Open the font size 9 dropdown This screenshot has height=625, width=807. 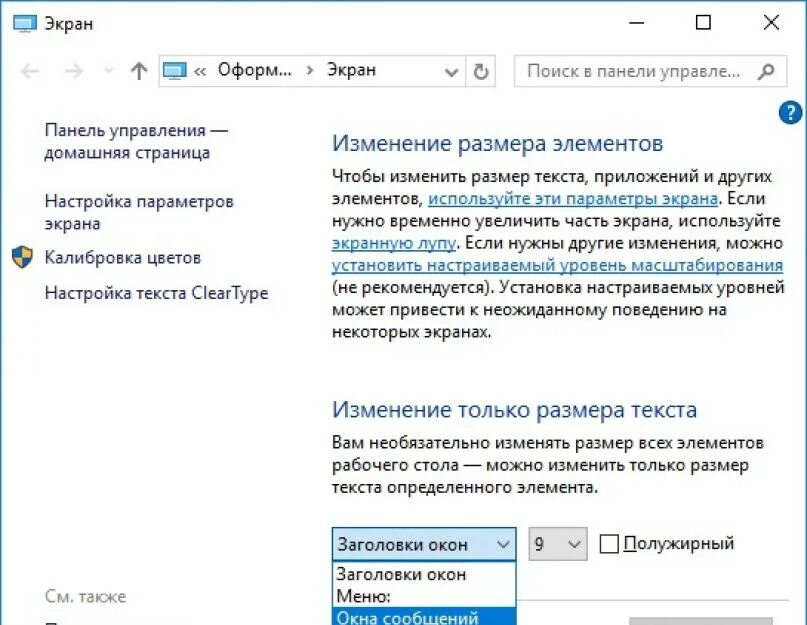[558, 544]
